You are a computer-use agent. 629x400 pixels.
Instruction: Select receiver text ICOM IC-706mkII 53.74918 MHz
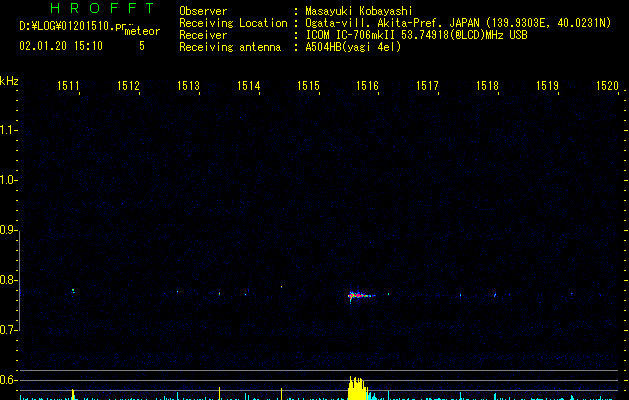pyautogui.click(x=416, y=35)
